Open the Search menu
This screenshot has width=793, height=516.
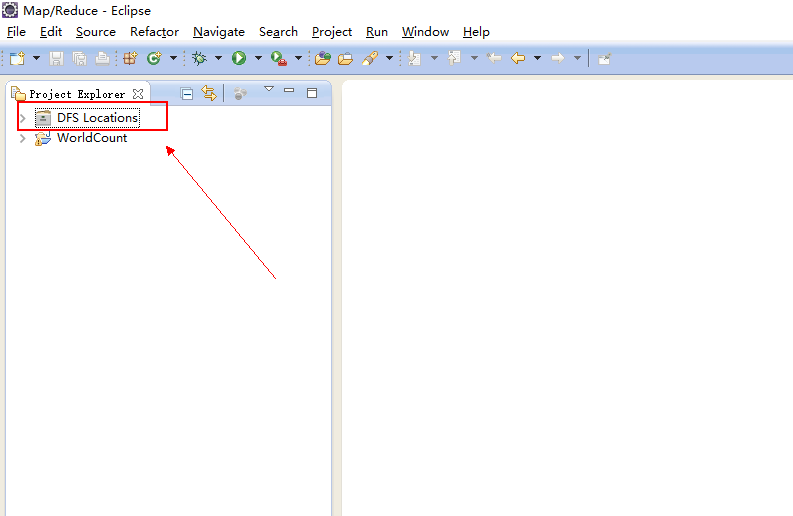tap(278, 32)
